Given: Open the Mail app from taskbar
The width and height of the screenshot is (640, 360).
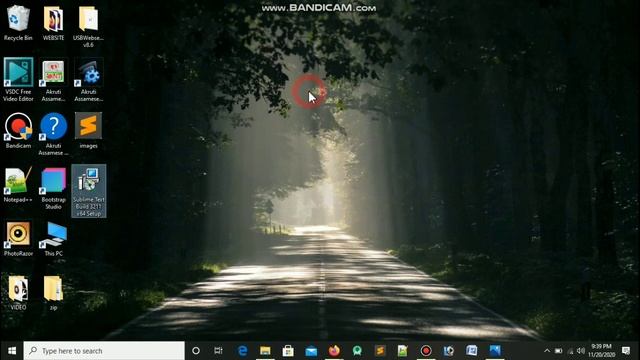Looking at the screenshot, I should click(311, 351).
